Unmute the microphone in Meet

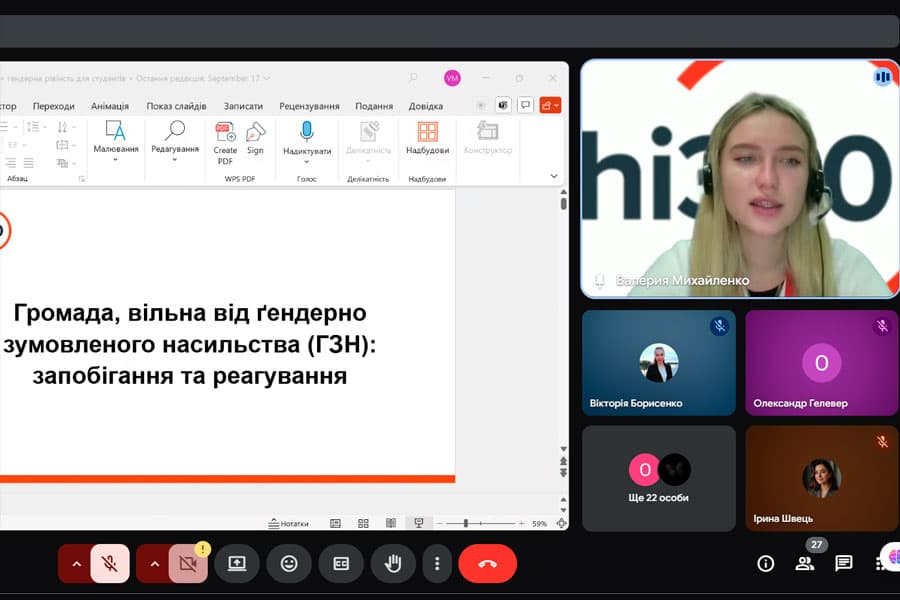[110, 563]
